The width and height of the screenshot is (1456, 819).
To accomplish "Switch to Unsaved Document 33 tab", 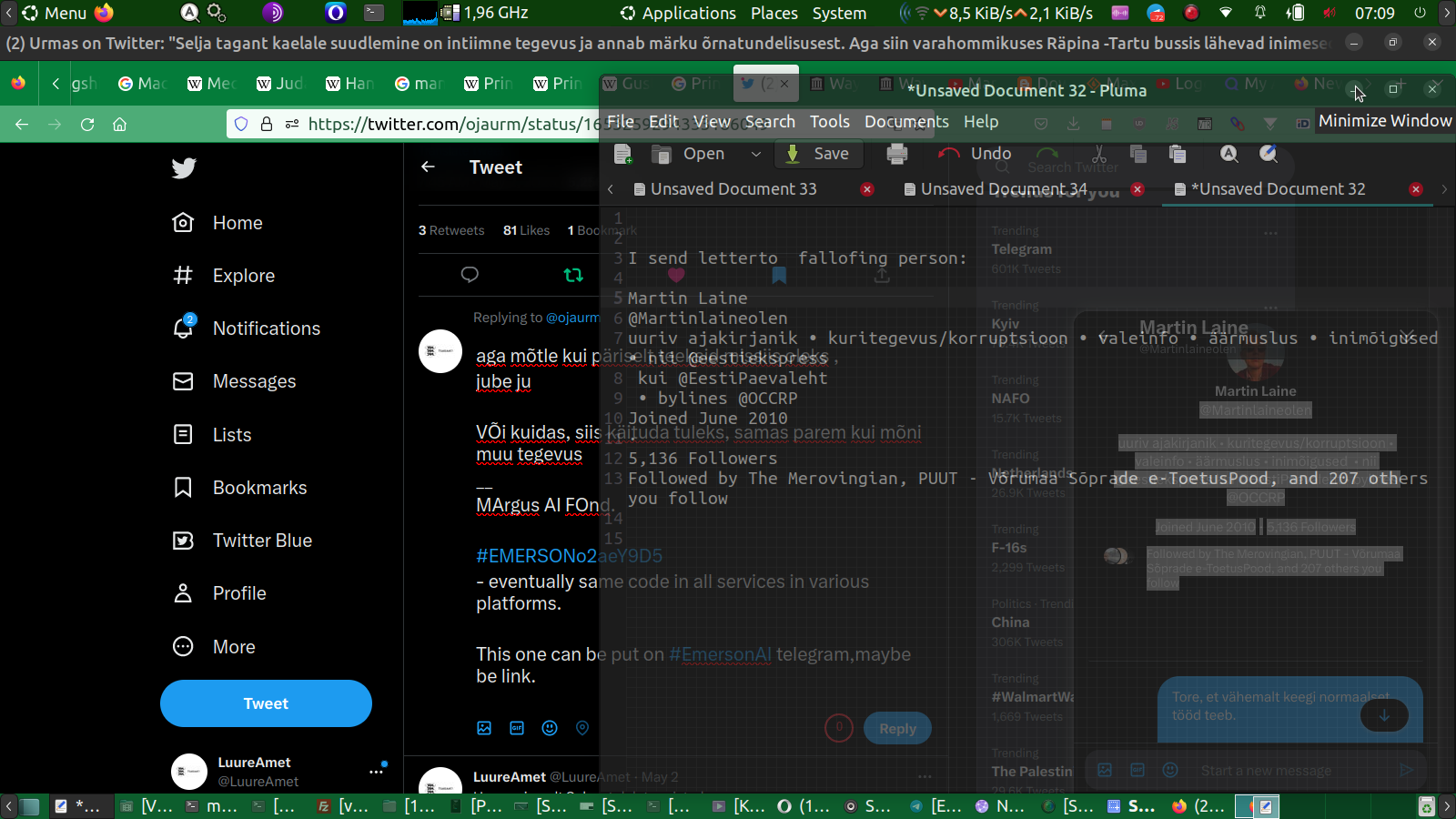I will coord(733,189).
